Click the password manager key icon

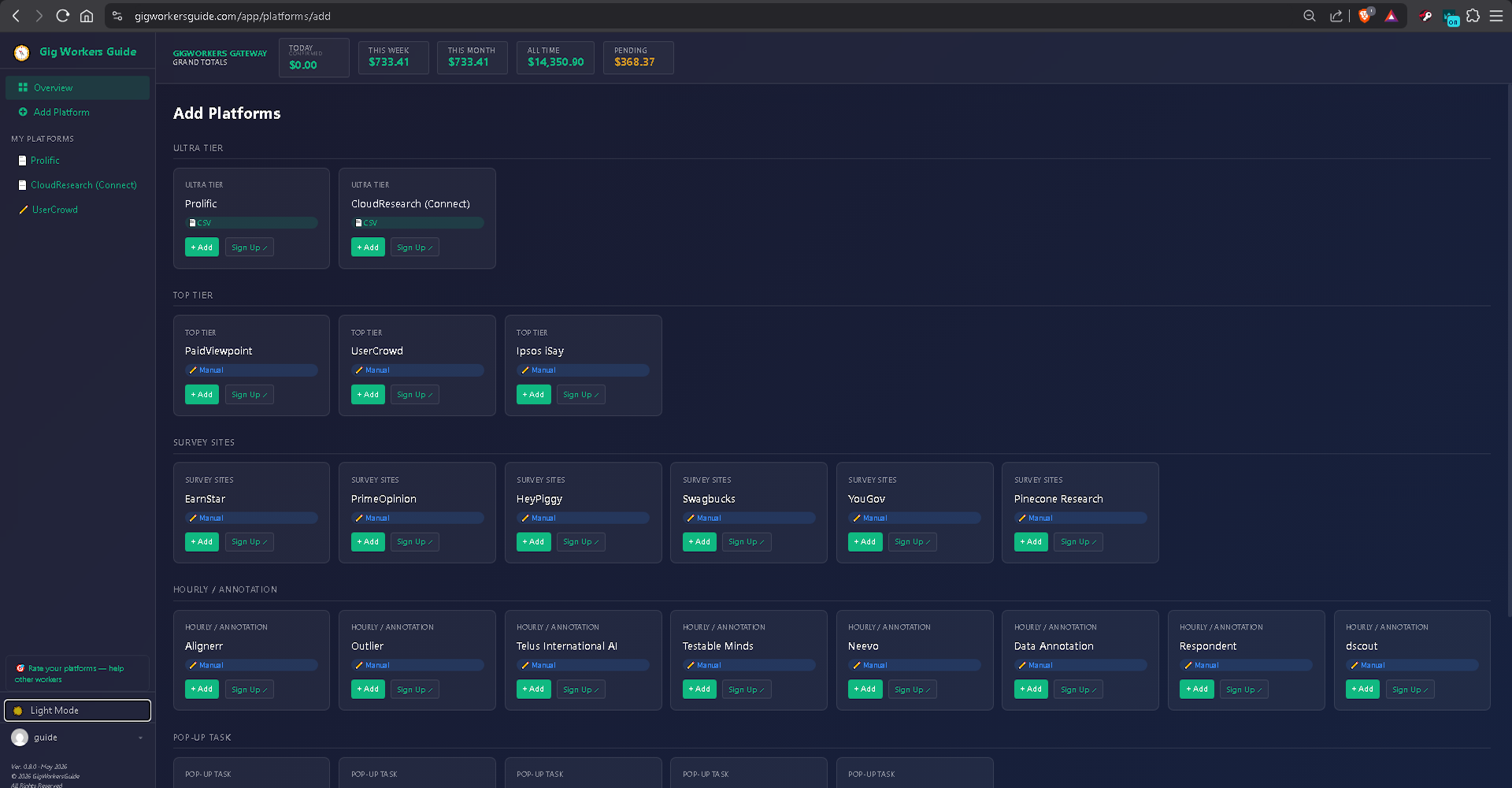click(1425, 16)
